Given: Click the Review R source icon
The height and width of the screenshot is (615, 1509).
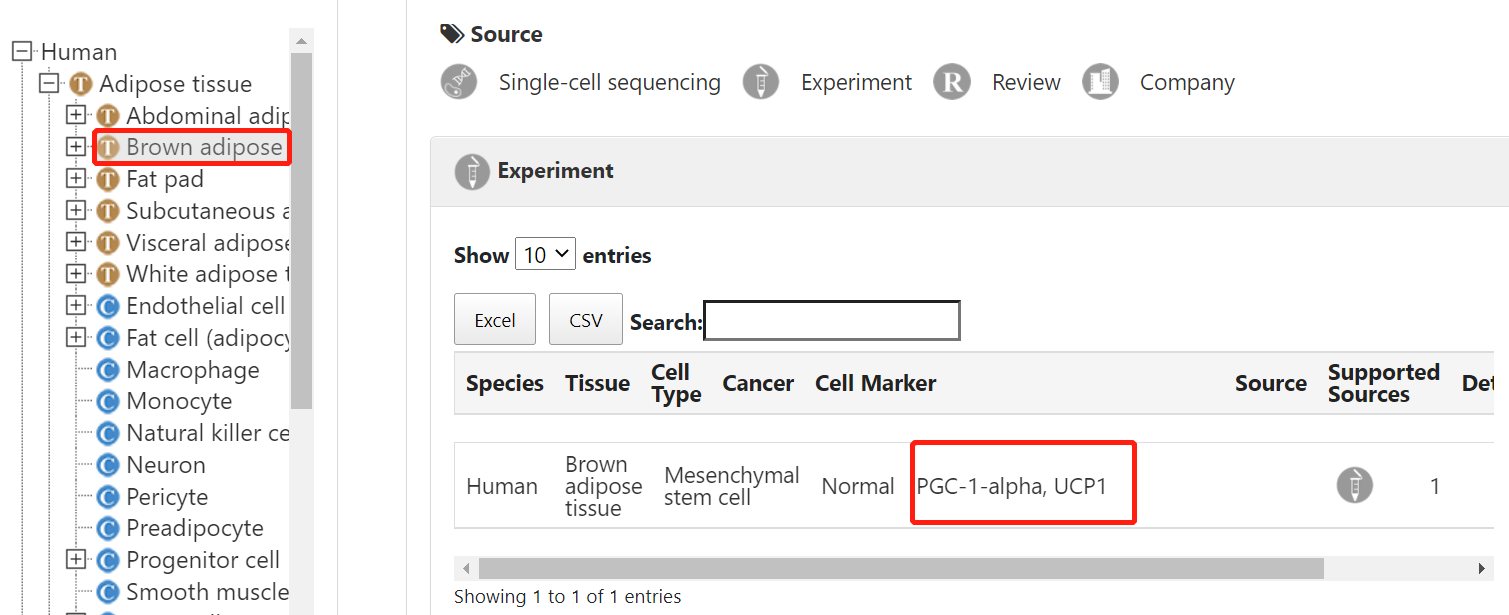Looking at the screenshot, I should point(952,82).
